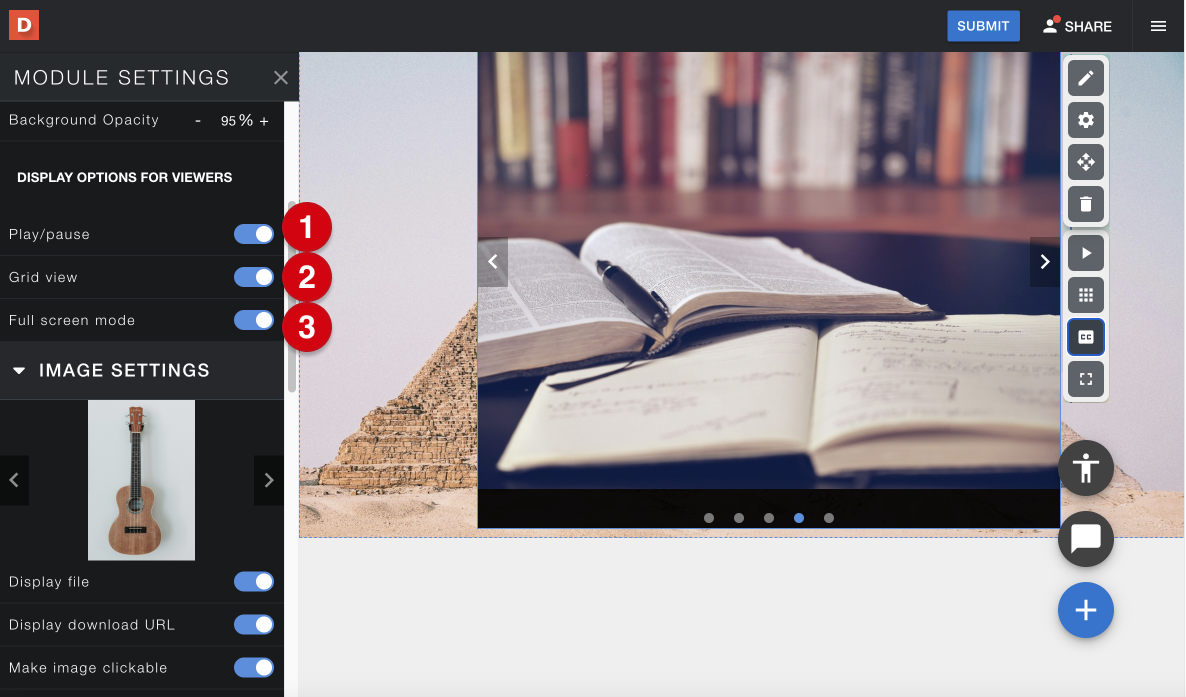Open the accessibility options button
This screenshot has width=1186, height=697.
point(1085,468)
